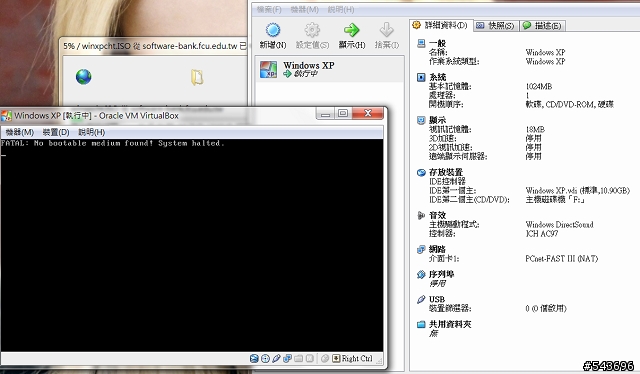Viewport: 640px width, 374px height.
Task: Open the Details (詳細資料) tab
Action: tap(441, 25)
